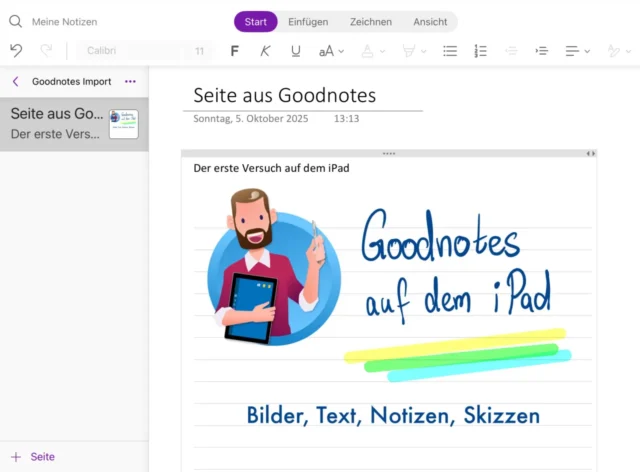Toggle bold formatting
Image resolution: width=640 pixels, height=472 pixels.
(235, 50)
